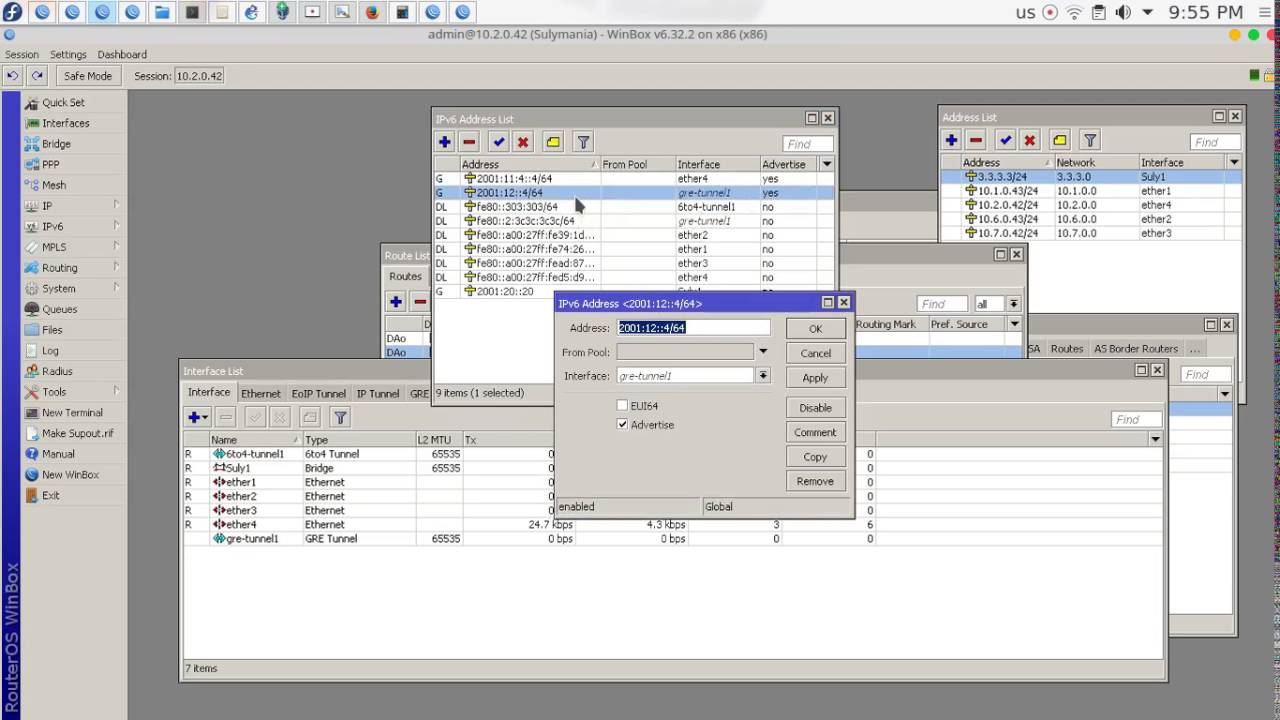Click Disable button in dialog

click(815, 408)
